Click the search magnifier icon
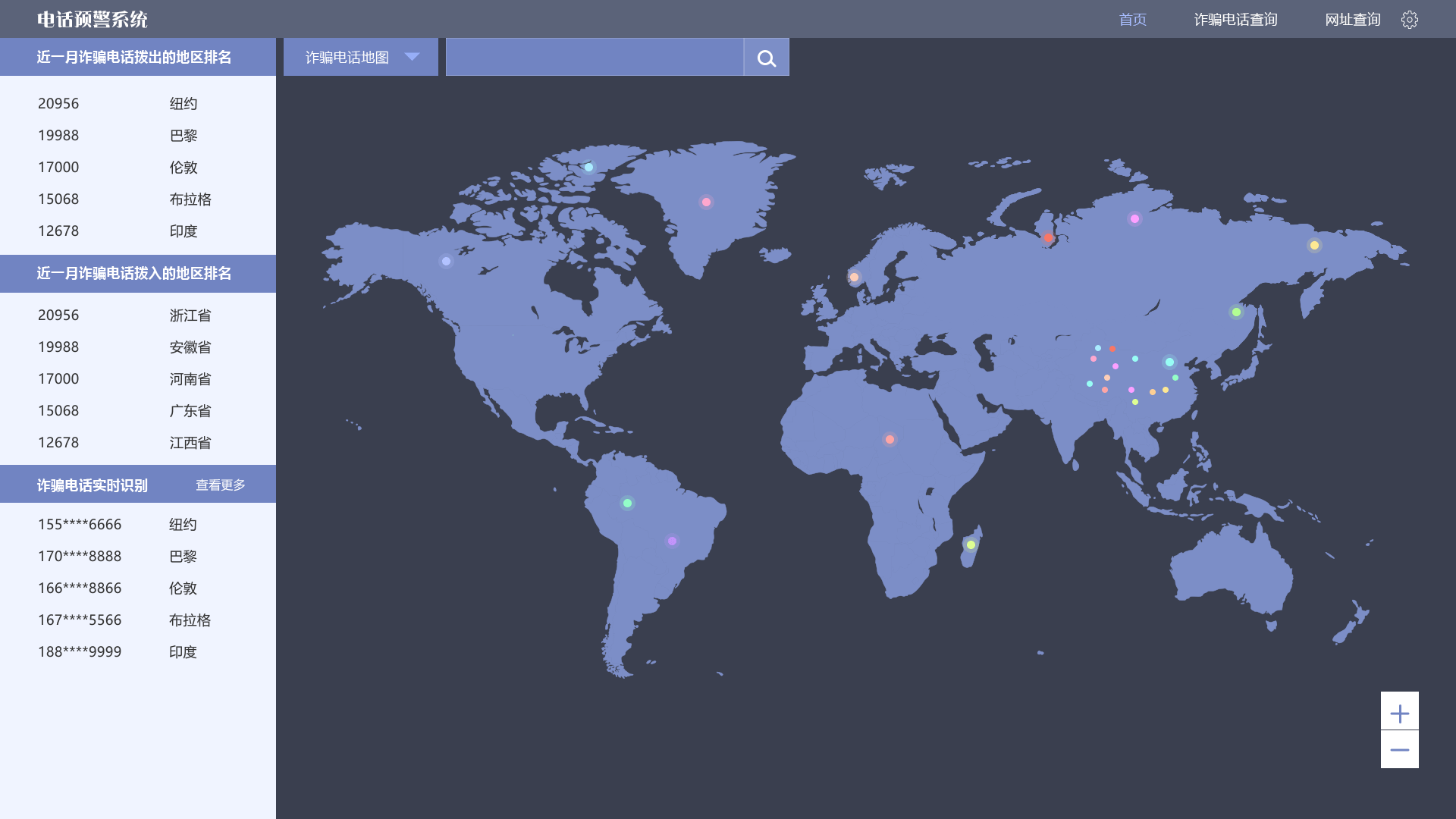The width and height of the screenshot is (1456, 819). (766, 58)
